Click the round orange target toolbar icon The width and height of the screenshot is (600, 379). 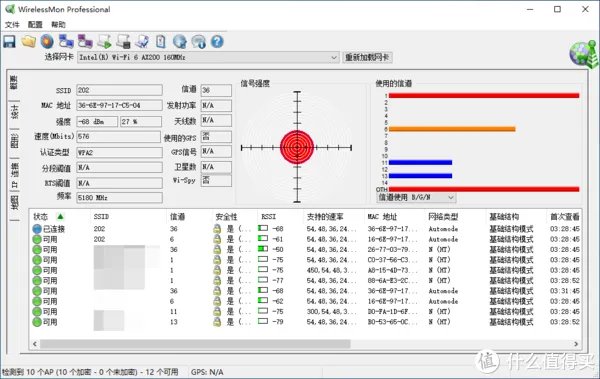(47, 41)
